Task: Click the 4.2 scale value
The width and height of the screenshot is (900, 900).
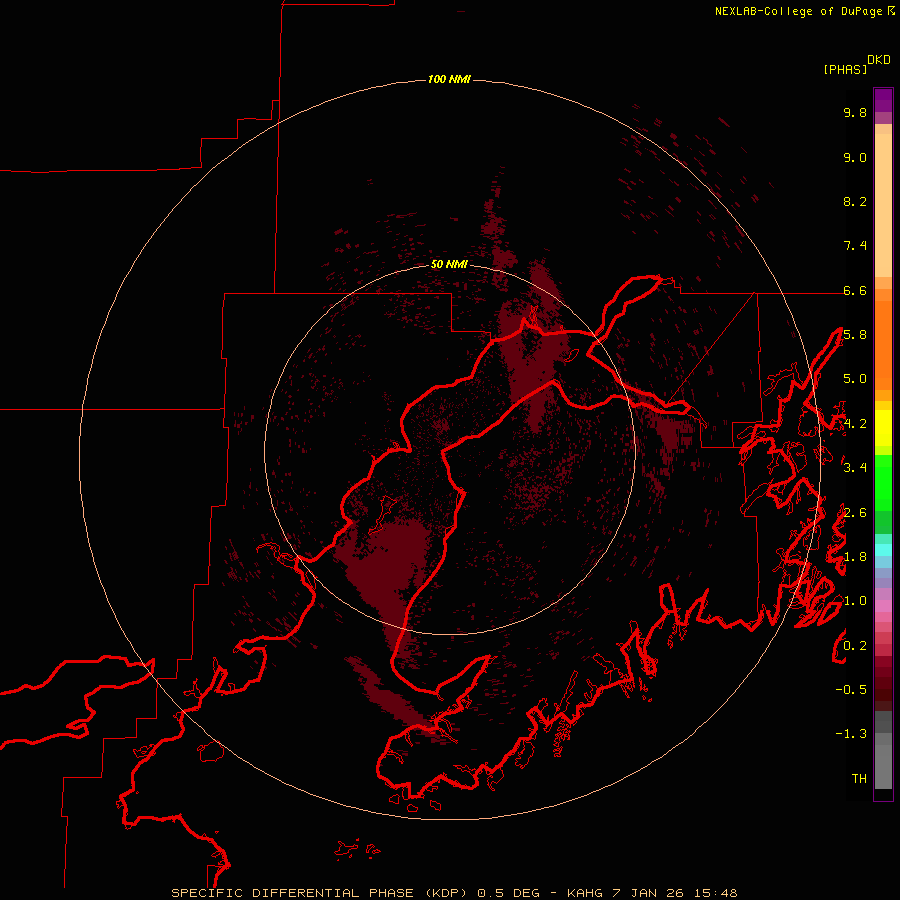Action: click(x=855, y=424)
